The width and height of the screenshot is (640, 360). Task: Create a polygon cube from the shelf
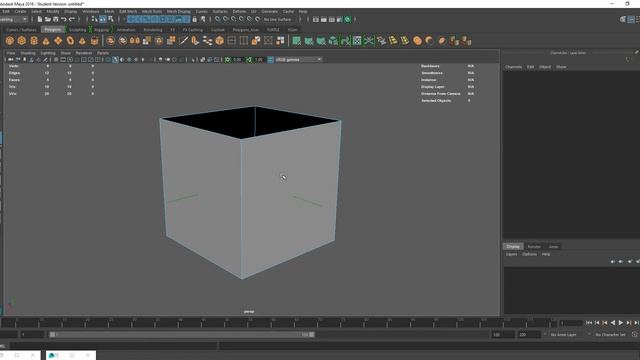22,41
